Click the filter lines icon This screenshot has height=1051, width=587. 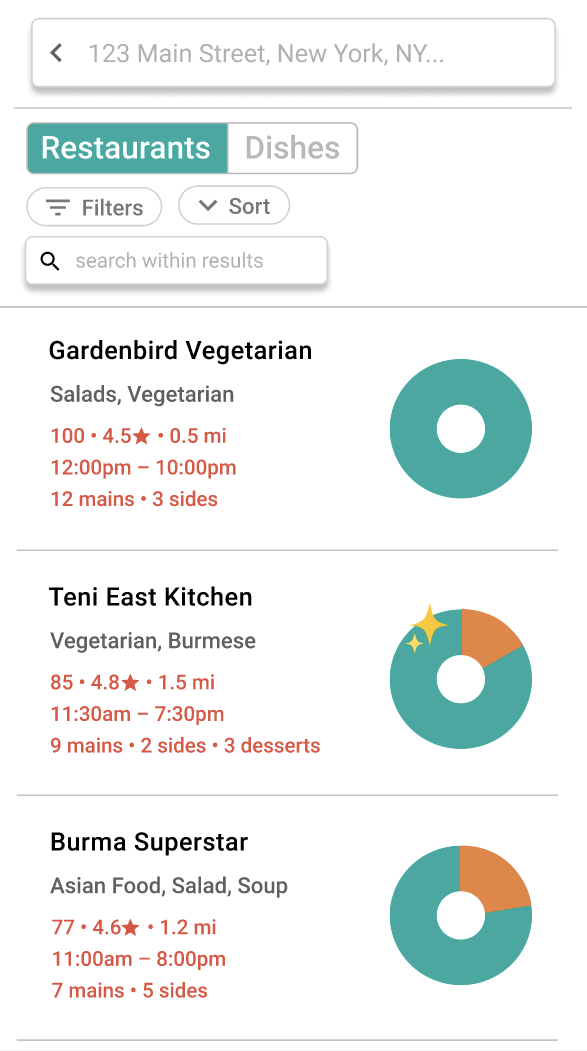click(x=58, y=208)
